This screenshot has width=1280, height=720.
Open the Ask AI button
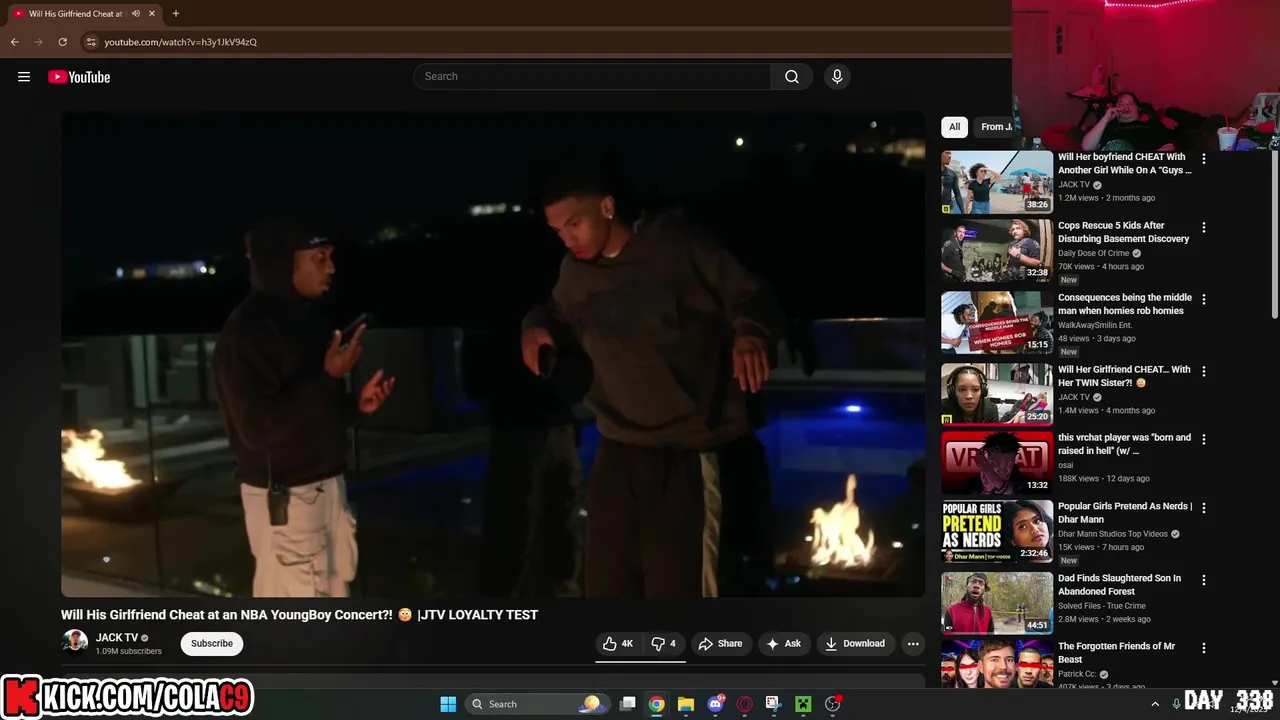(783, 644)
